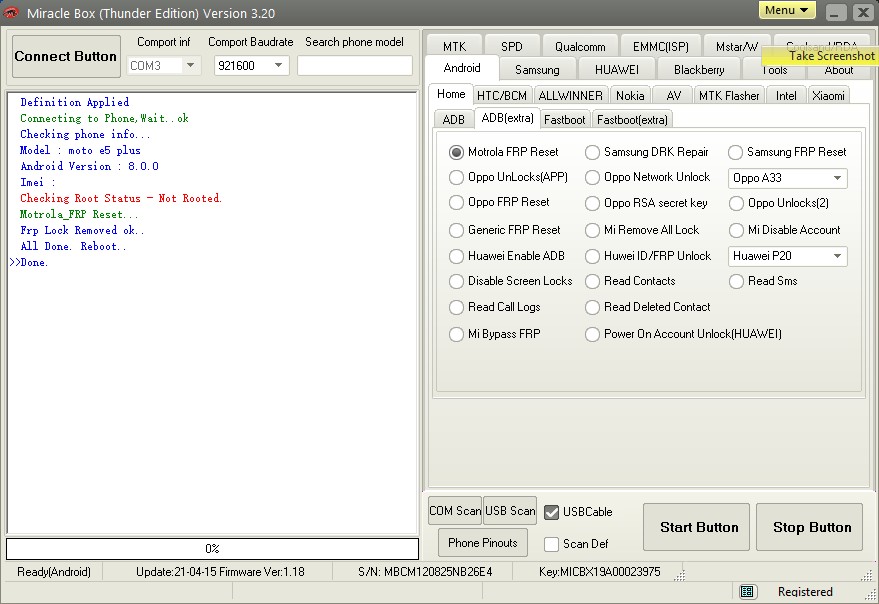The image size is (879, 604).
Task: Switch to the MTK tab
Action: click(454, 47)
